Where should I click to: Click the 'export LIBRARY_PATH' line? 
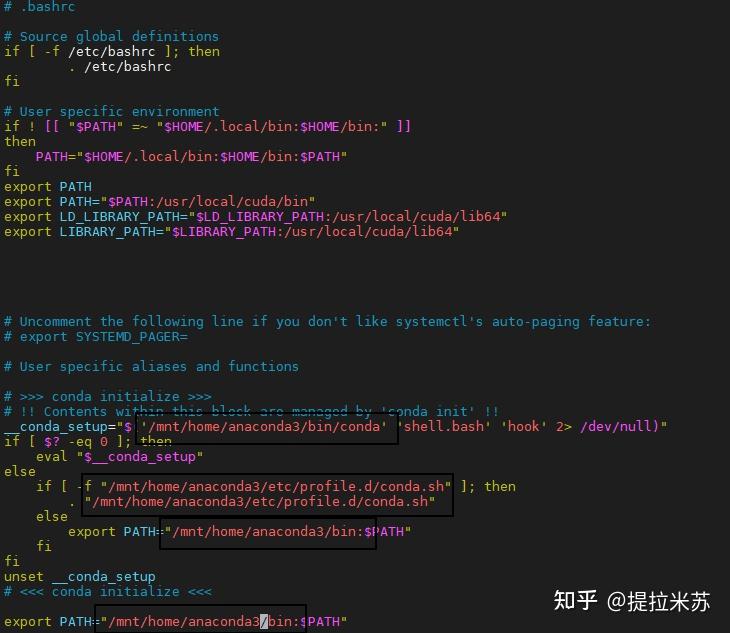pyautogui.click(x=231, y=231)
